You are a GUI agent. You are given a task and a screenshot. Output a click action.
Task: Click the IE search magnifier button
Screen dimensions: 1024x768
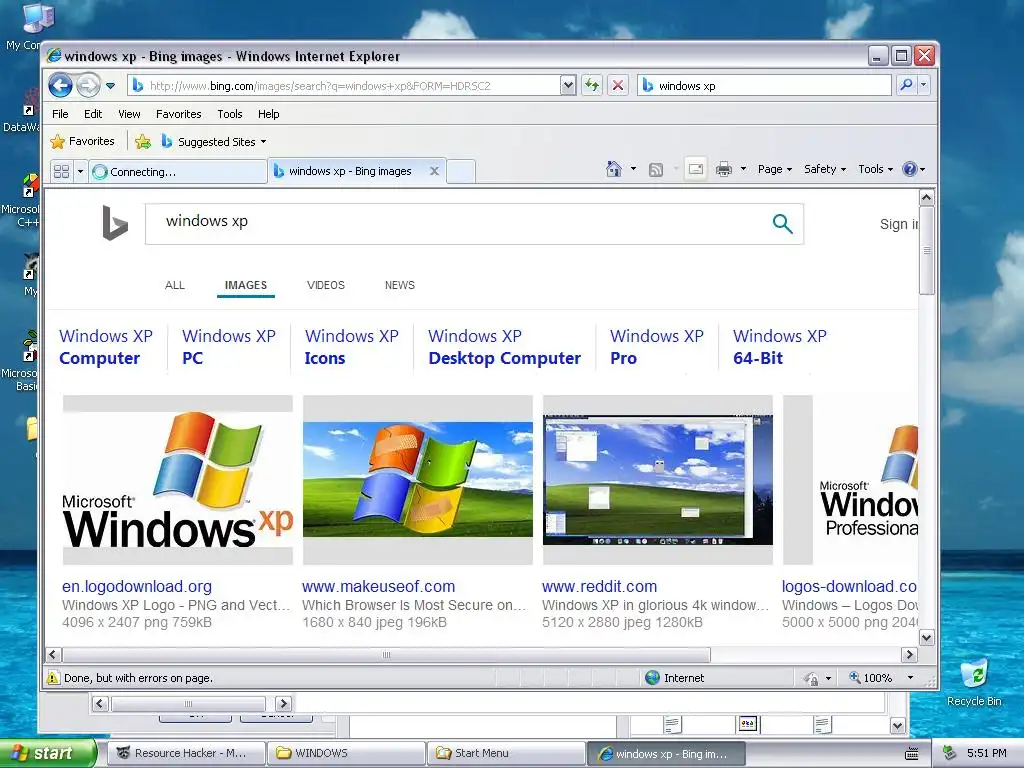pos(906,85)
